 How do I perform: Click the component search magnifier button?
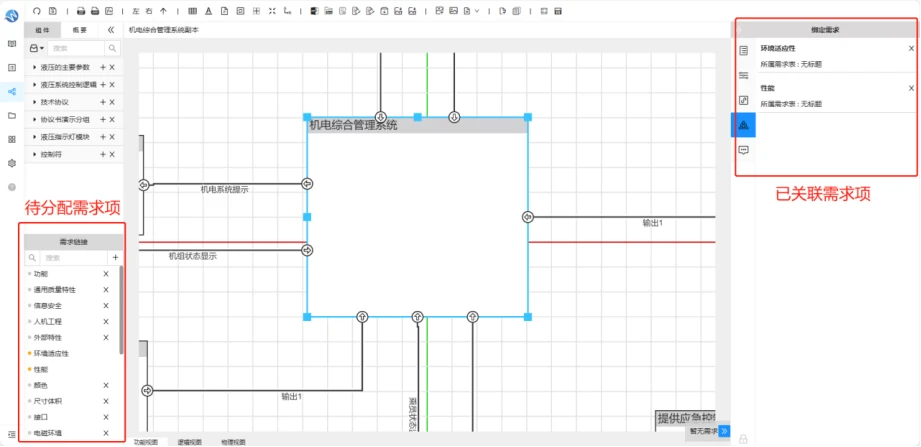tap(112, 48)
